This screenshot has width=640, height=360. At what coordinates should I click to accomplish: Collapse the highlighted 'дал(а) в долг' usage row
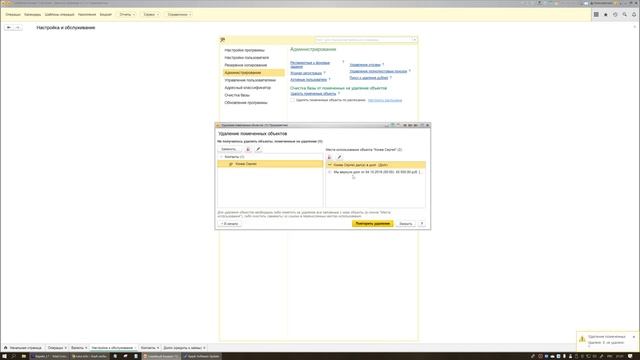click(330, 164)
